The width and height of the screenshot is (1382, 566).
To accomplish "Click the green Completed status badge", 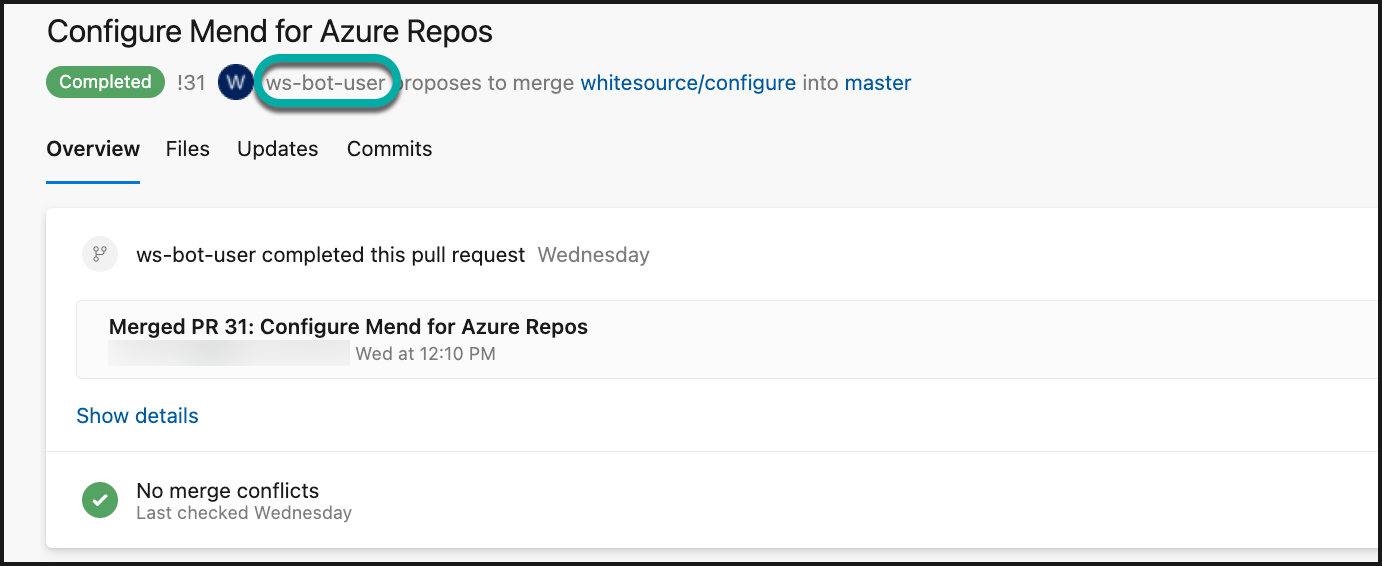I will [x=105, y=82].
